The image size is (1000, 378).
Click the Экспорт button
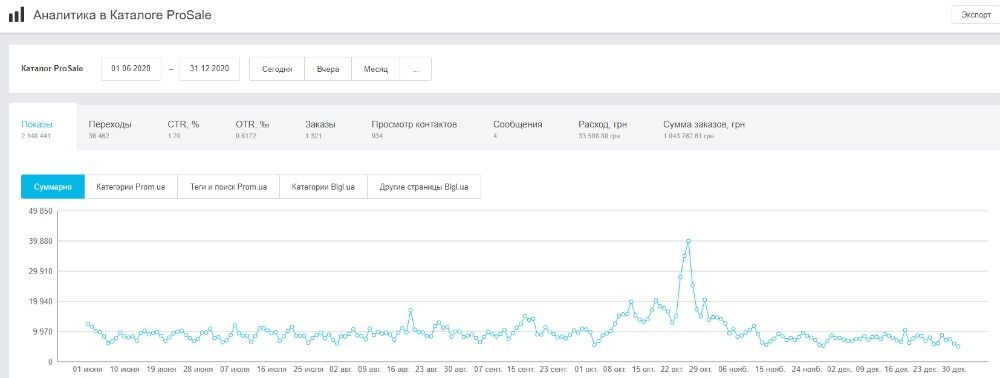coord(975,15)
